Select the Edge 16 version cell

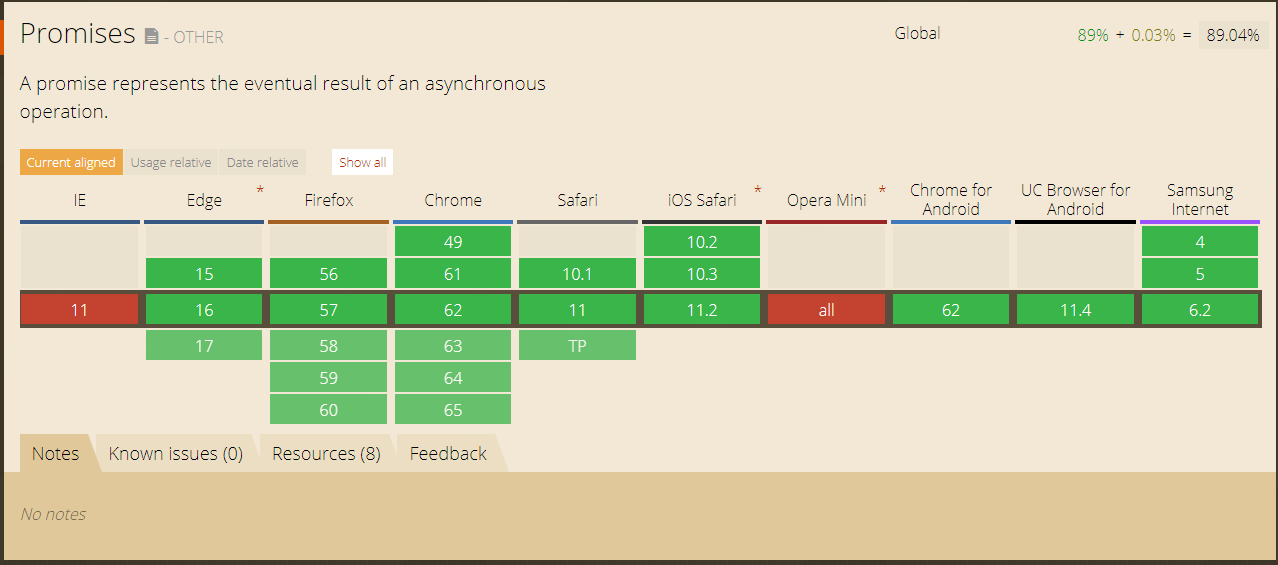204,310
